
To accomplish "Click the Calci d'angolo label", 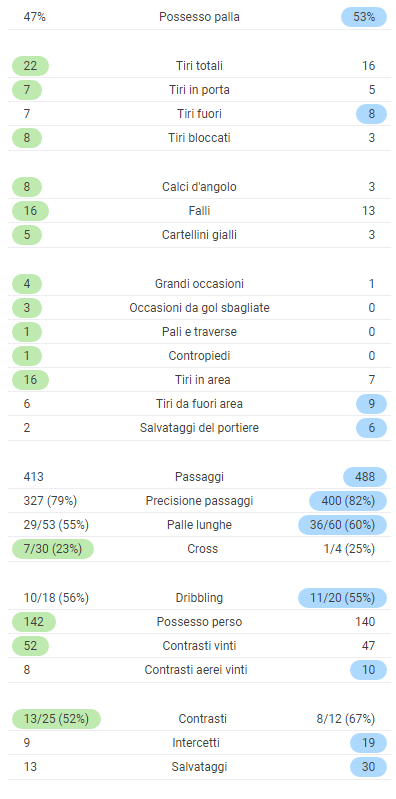I will coord(199,187).
